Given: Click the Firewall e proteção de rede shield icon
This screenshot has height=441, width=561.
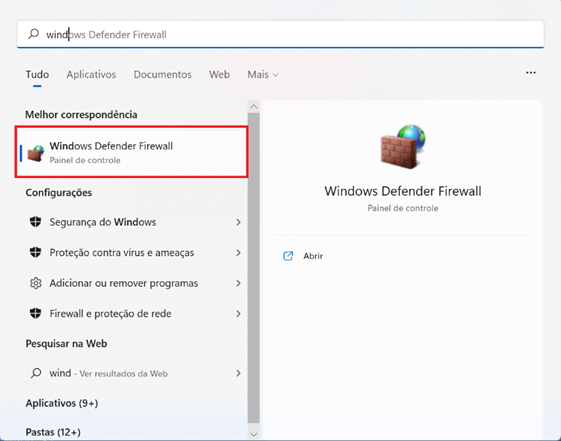Looking at the screenshot, I should 35,313.
